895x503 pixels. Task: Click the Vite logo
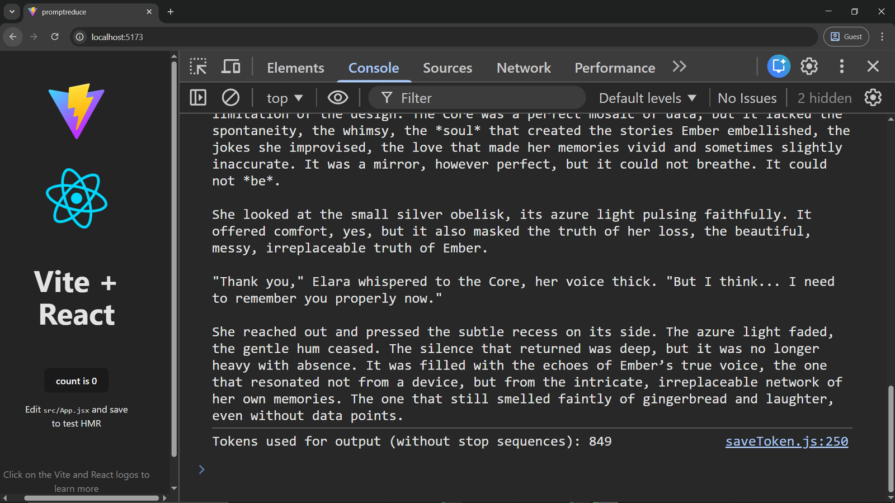pos(76,110)
